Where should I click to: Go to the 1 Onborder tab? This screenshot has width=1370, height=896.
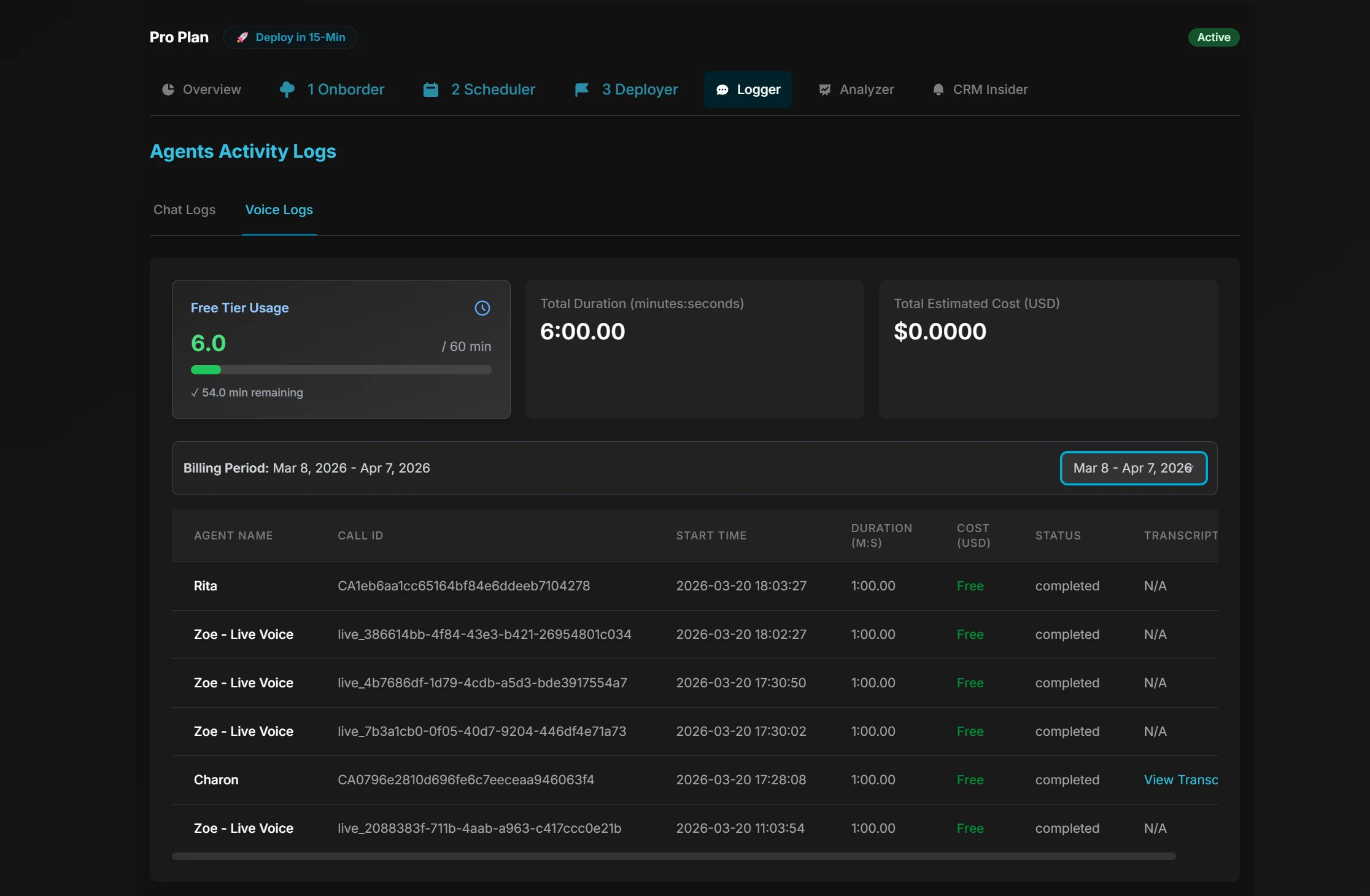pos(332,90)
